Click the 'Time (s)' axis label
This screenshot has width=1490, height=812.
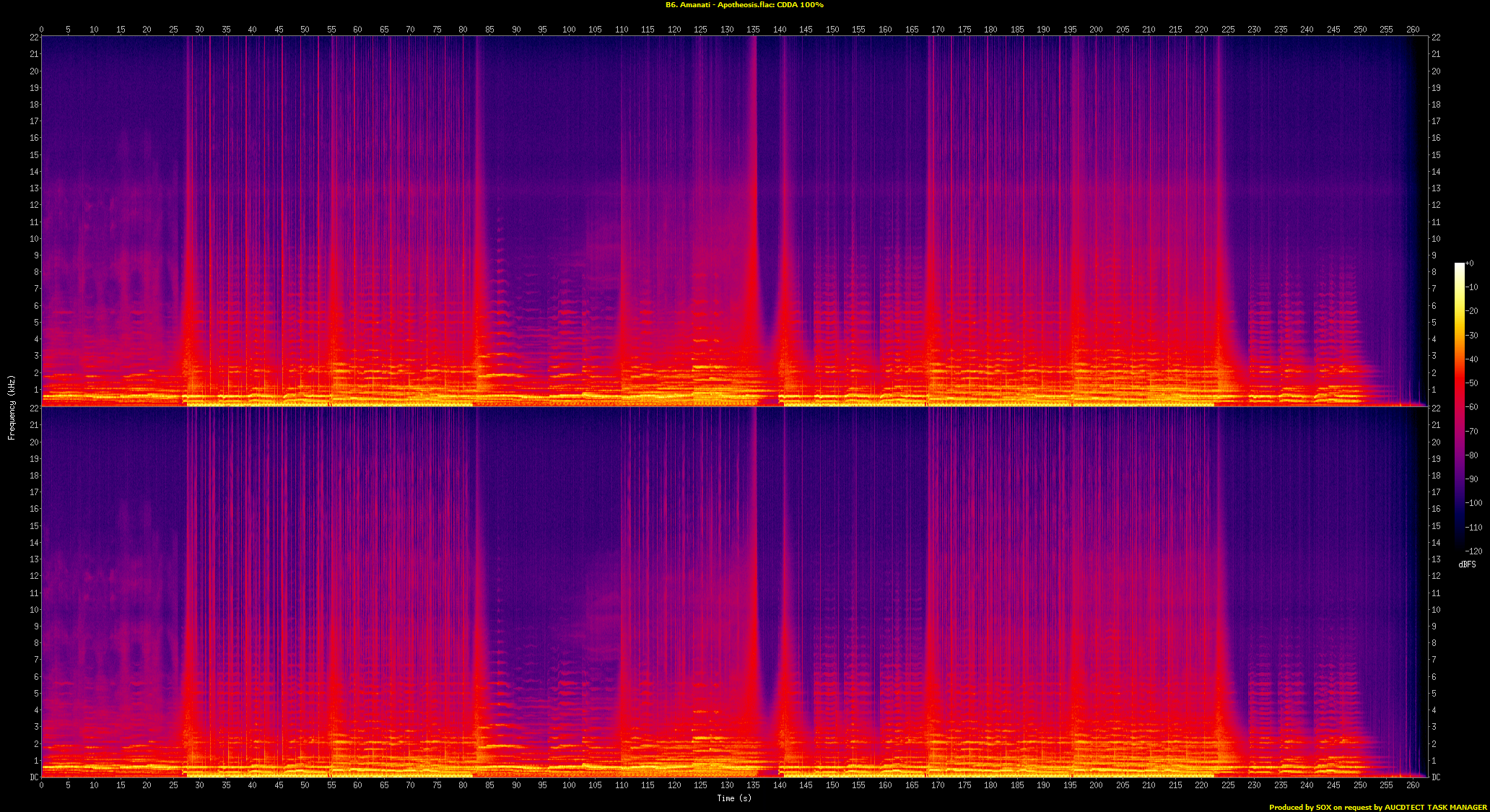(x=733, y=798)
